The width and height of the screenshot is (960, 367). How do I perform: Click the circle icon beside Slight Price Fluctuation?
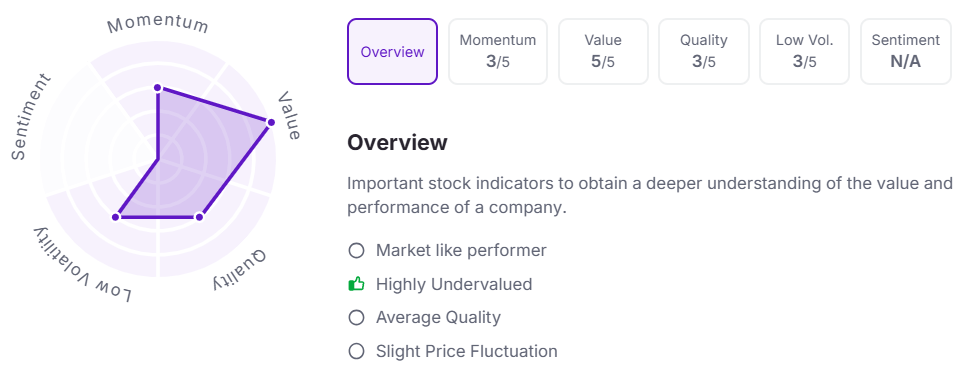356,352
